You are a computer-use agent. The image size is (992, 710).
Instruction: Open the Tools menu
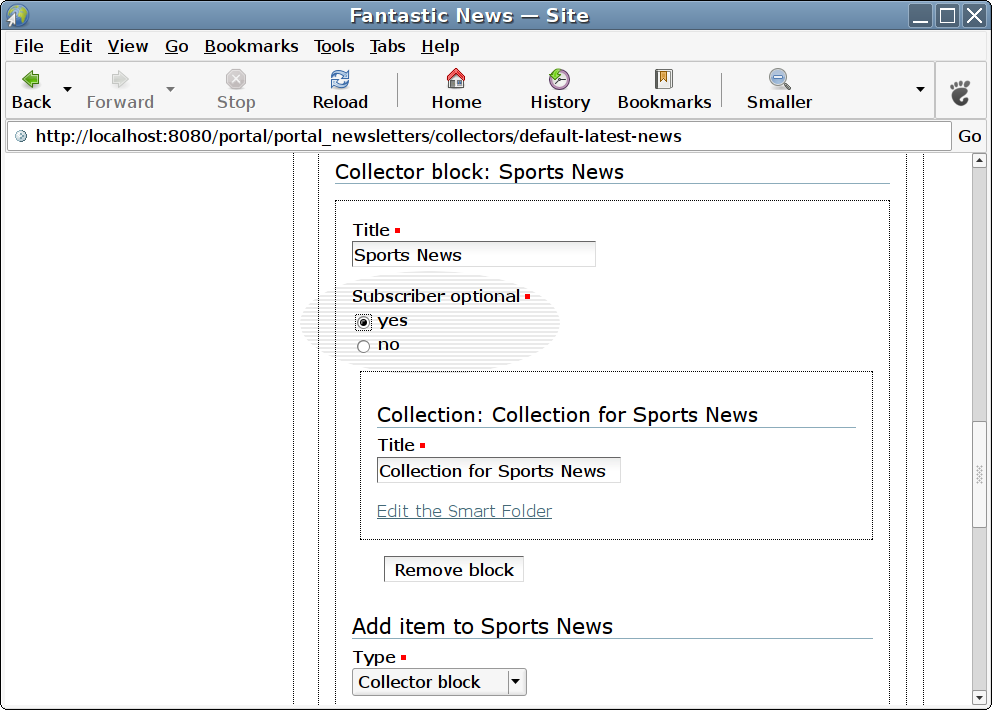[x=334, y=46]
